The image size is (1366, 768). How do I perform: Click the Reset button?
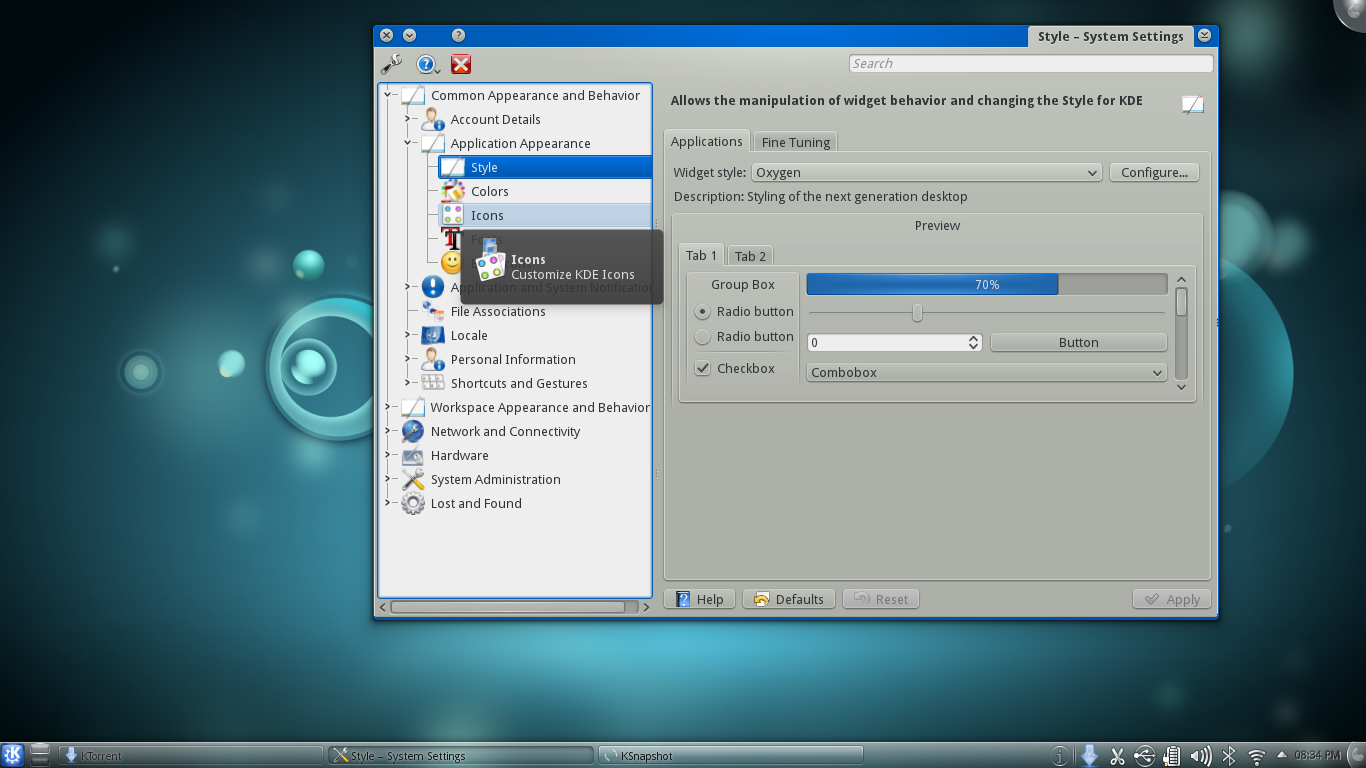[881, 599]
